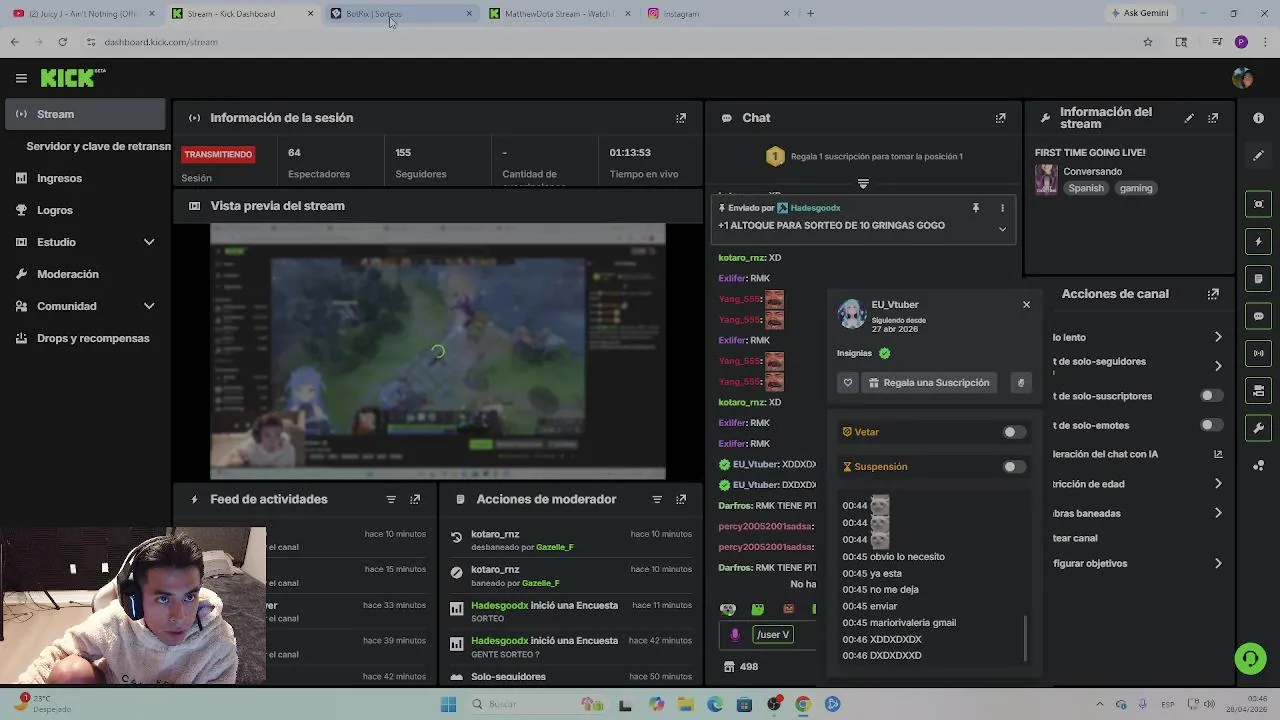Click the Regala una Suscripción button
The image size is (1280, 720).
[929, 383]
